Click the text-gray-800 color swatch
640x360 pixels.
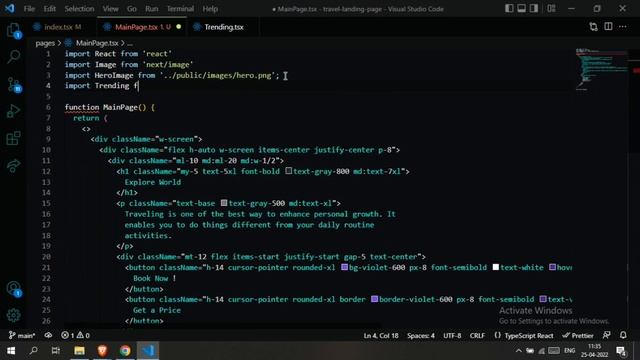[x=288, y=171]
